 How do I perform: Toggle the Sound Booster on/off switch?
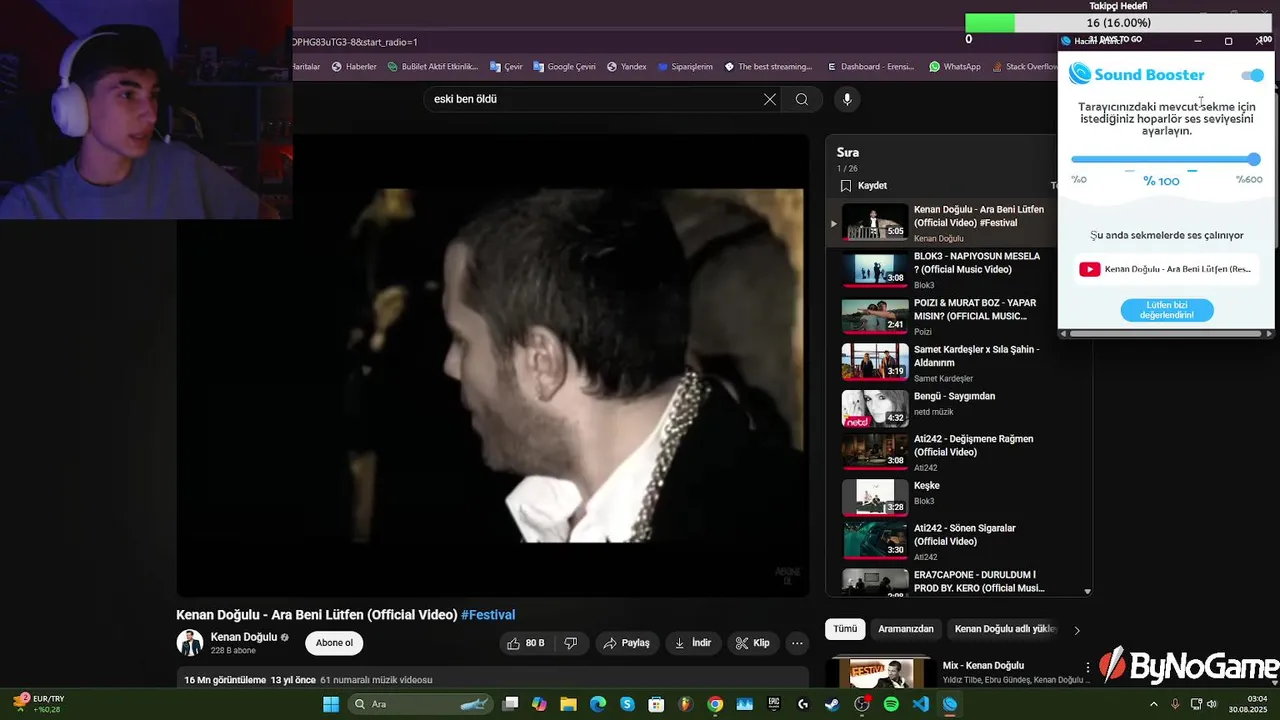coord(1252,75)
